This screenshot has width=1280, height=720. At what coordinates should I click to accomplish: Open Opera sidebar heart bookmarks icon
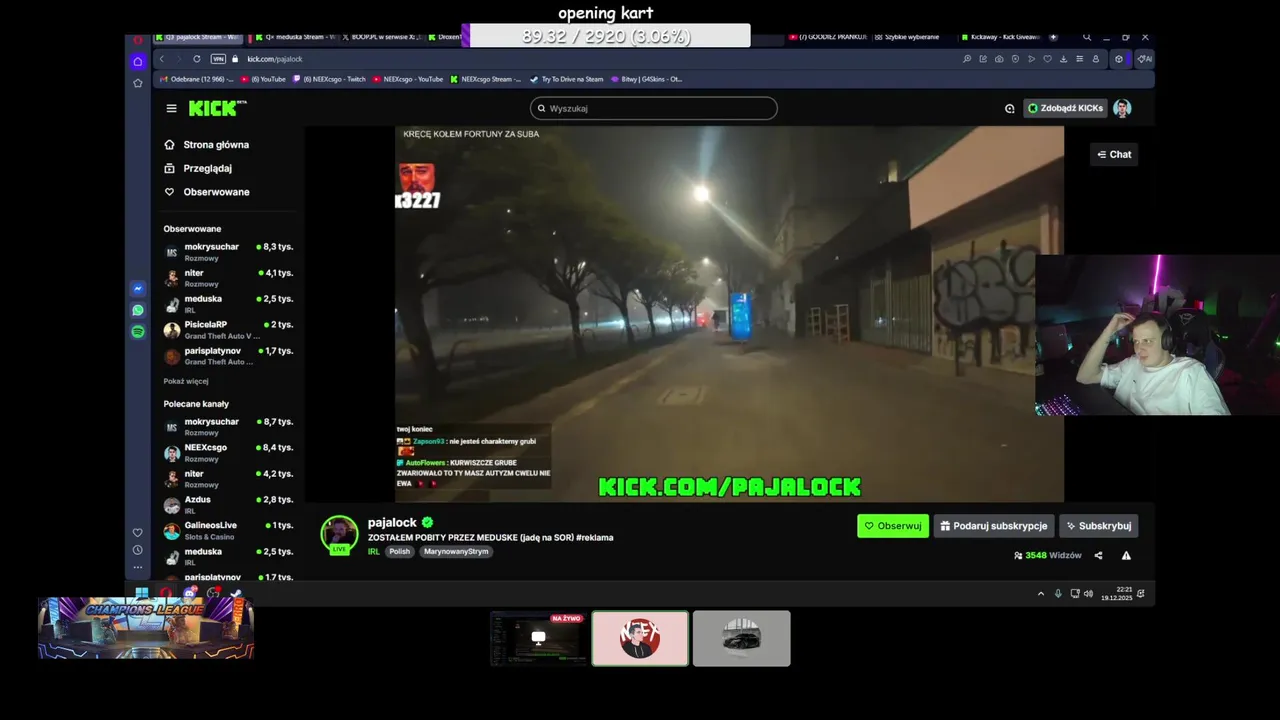138,532
